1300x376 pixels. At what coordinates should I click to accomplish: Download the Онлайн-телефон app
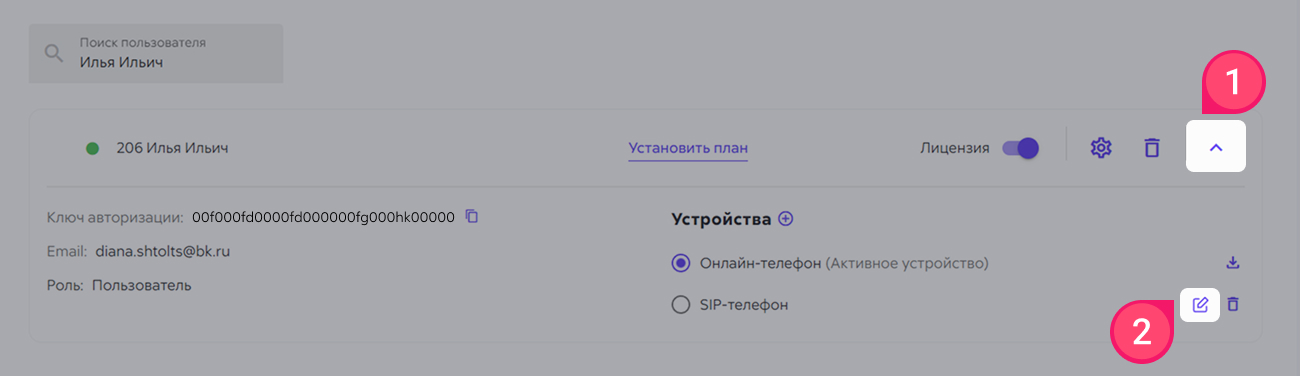1233,263
